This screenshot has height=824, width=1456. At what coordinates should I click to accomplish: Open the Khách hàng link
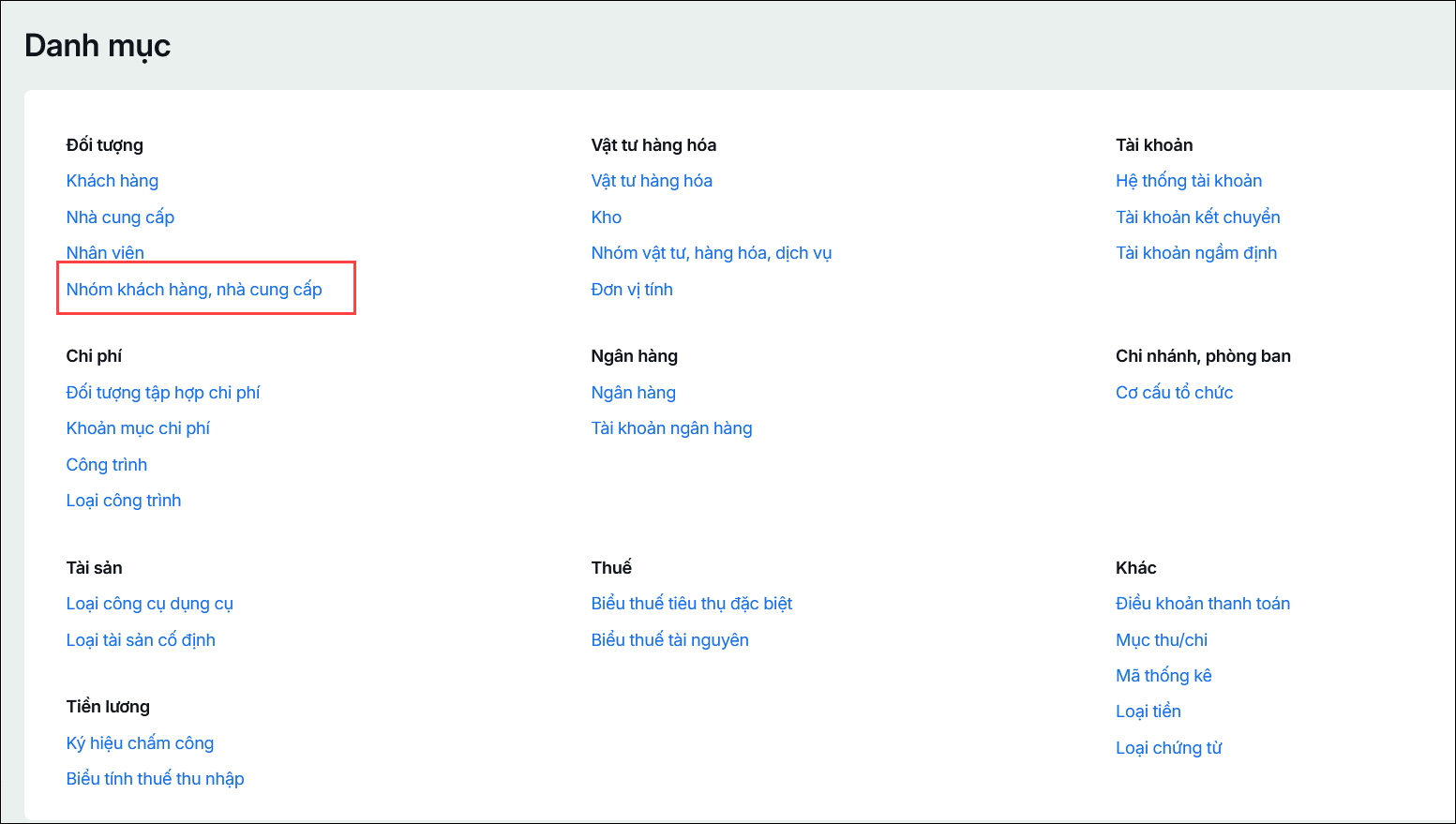click(x=113, y=181)
